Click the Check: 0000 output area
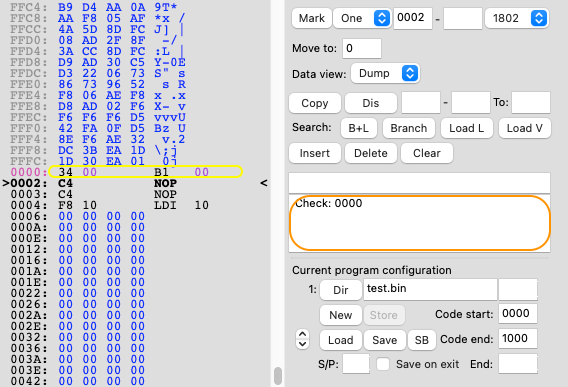 [419, 223]
